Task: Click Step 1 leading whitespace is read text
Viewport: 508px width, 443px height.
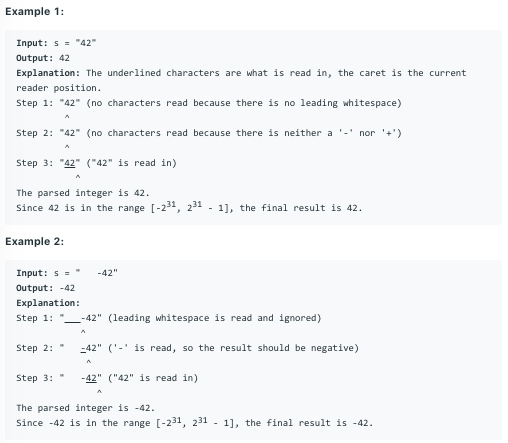Action: click(x=214, y=318)
